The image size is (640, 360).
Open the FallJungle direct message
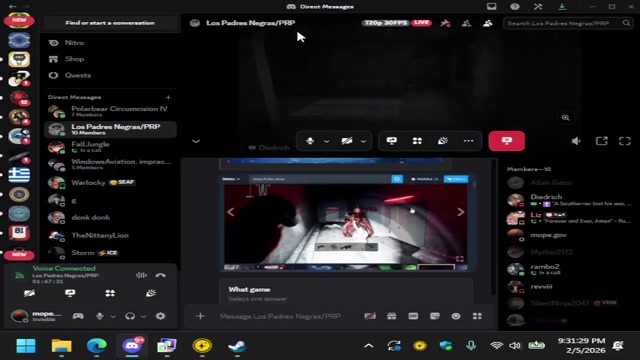[110, 147]
